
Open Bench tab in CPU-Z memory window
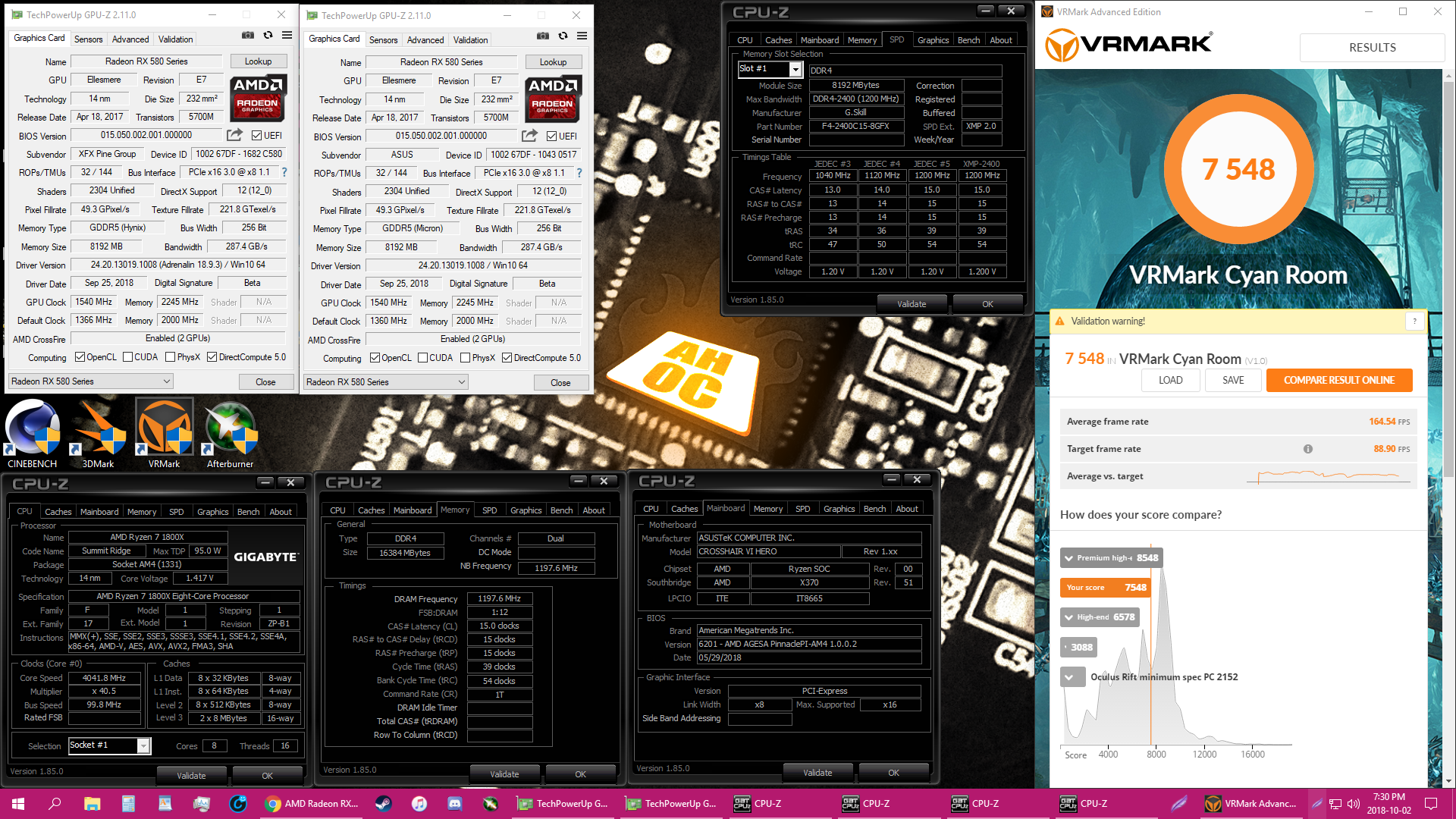tap(561, 510)
